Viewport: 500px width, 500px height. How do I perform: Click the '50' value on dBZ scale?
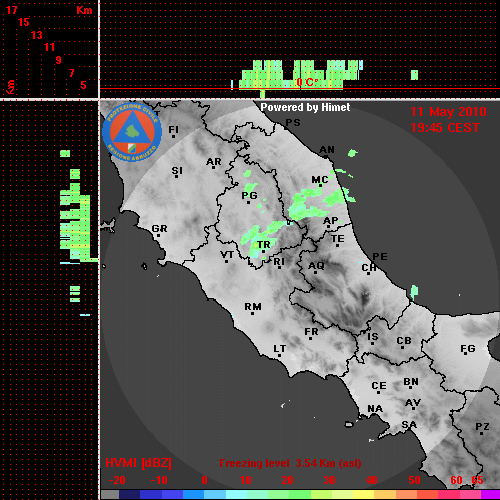[x=414, y=480]
